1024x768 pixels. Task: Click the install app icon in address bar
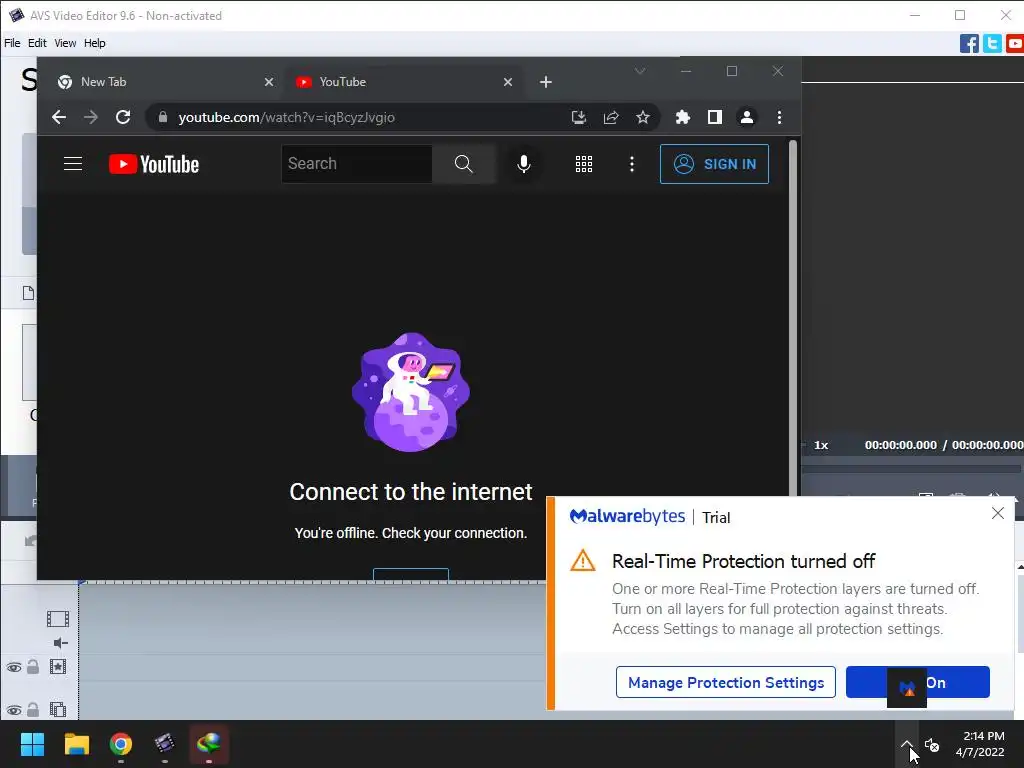tap(579, 117)
